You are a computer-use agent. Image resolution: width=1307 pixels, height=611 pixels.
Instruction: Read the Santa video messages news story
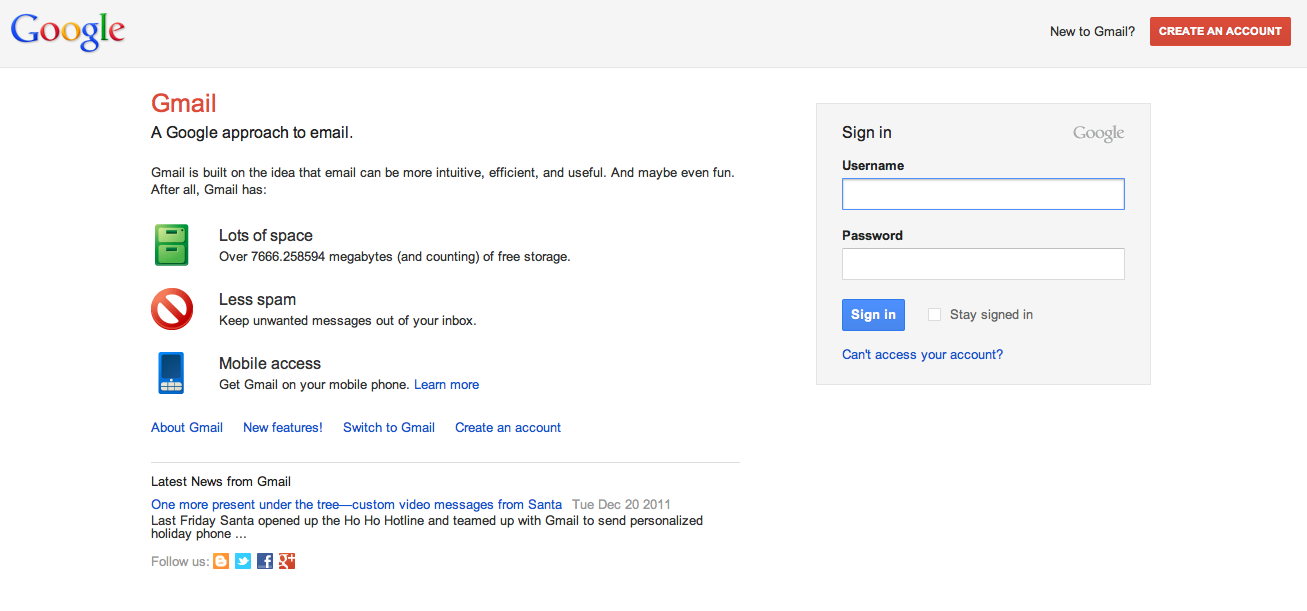coord(356,504)
